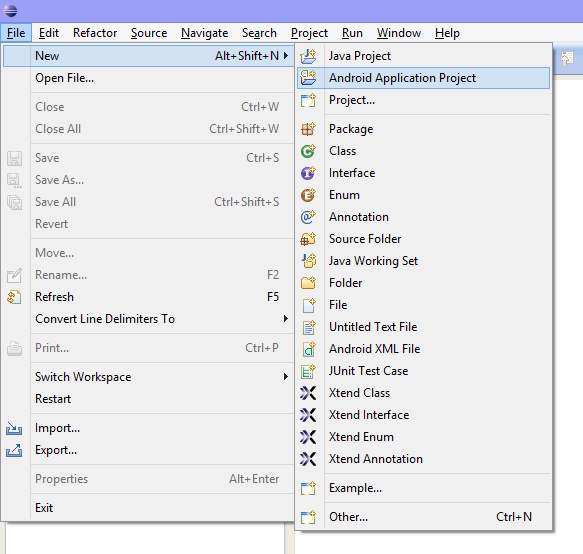The height and width of the screenshot is (554, 583).
Task: Click the Android Application Project icon
Action: [x=308, y=78]
